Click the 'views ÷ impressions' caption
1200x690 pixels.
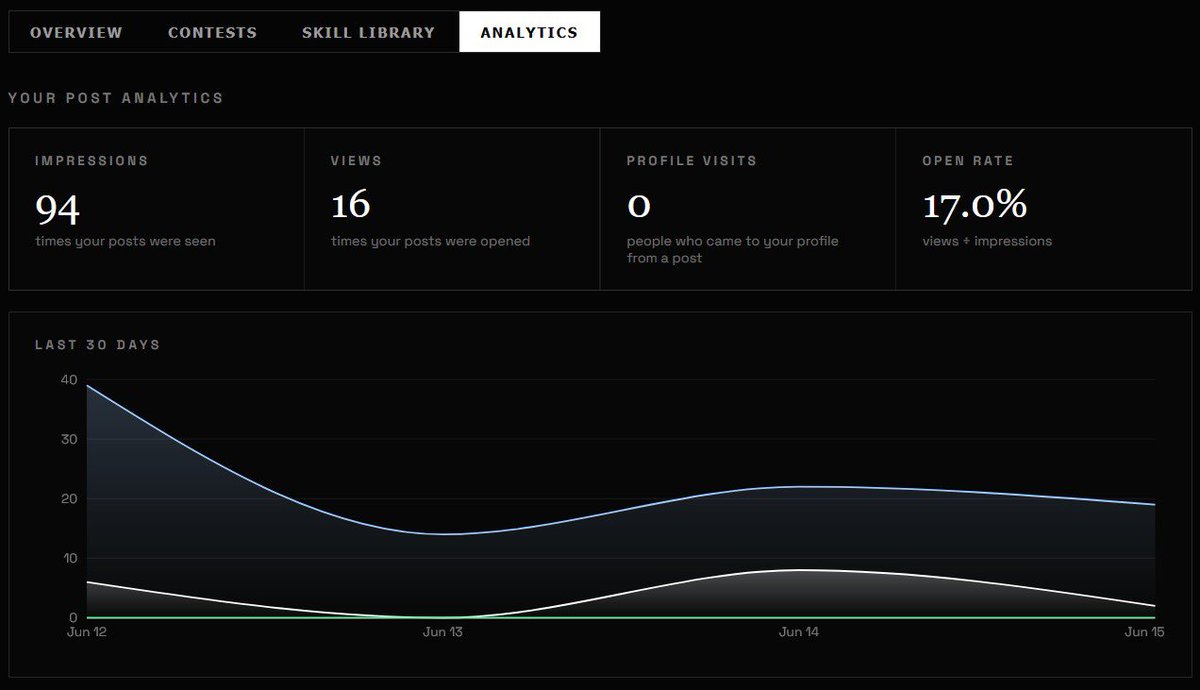point(987,241)
